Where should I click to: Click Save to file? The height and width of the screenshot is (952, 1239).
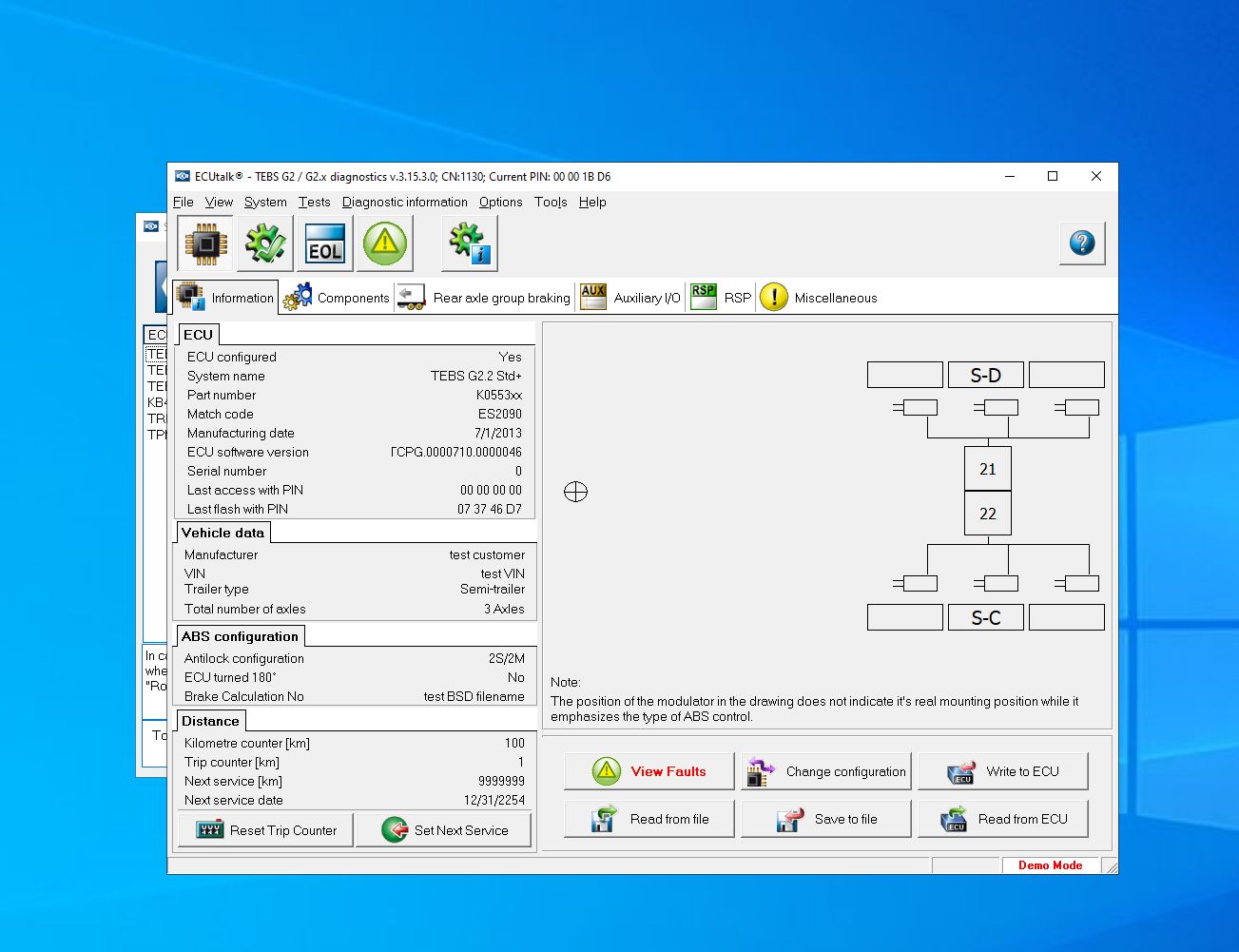coord(825,818)
